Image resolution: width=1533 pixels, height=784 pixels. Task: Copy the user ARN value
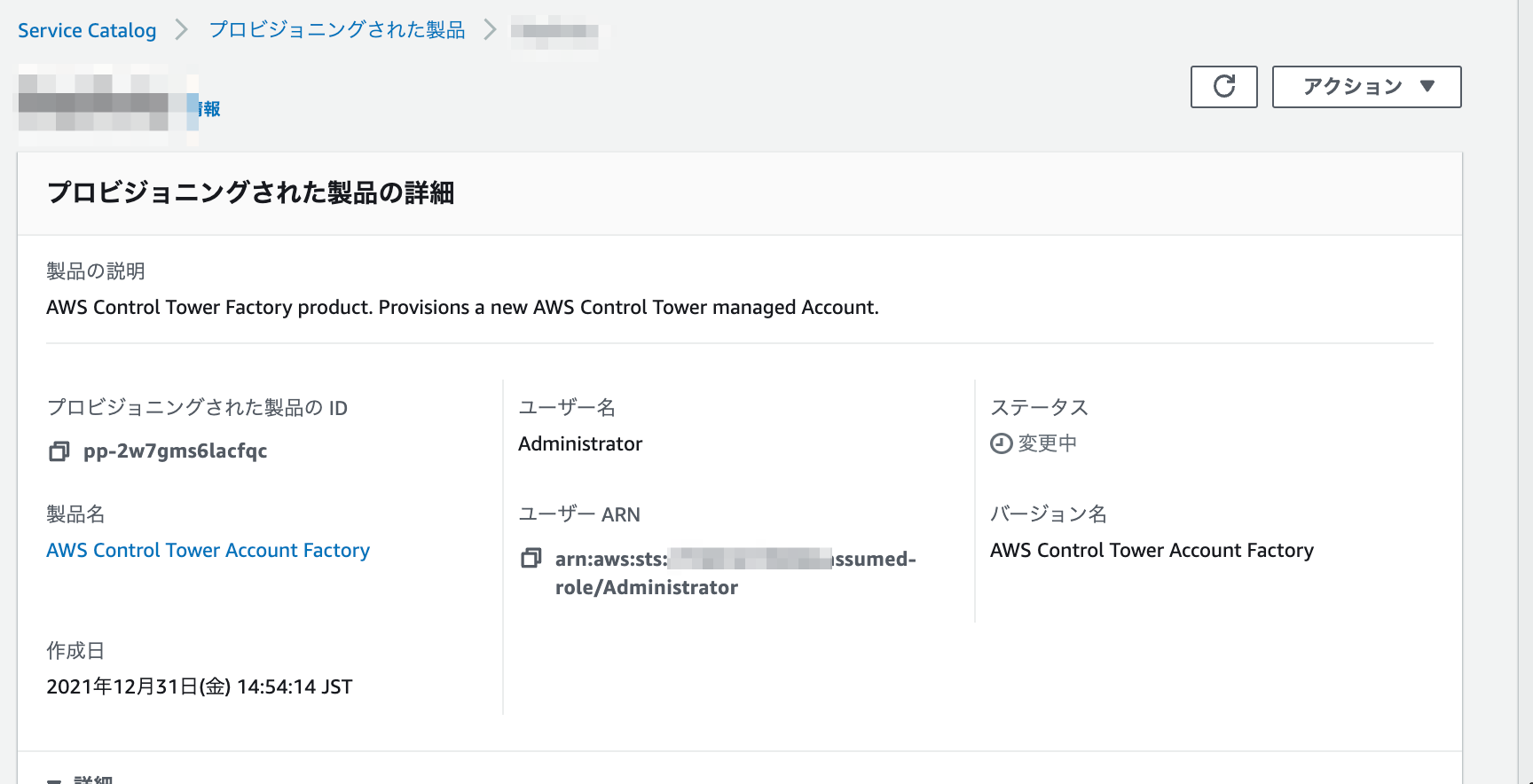click(x=531, y=558)
